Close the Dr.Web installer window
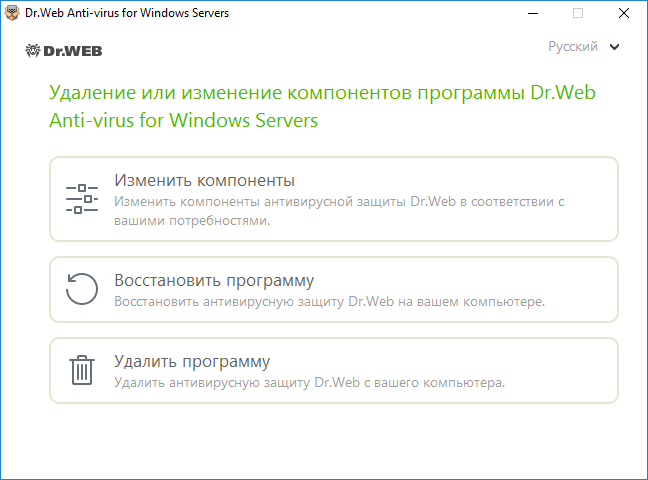 pyautogui.click(x=624, y=13)
